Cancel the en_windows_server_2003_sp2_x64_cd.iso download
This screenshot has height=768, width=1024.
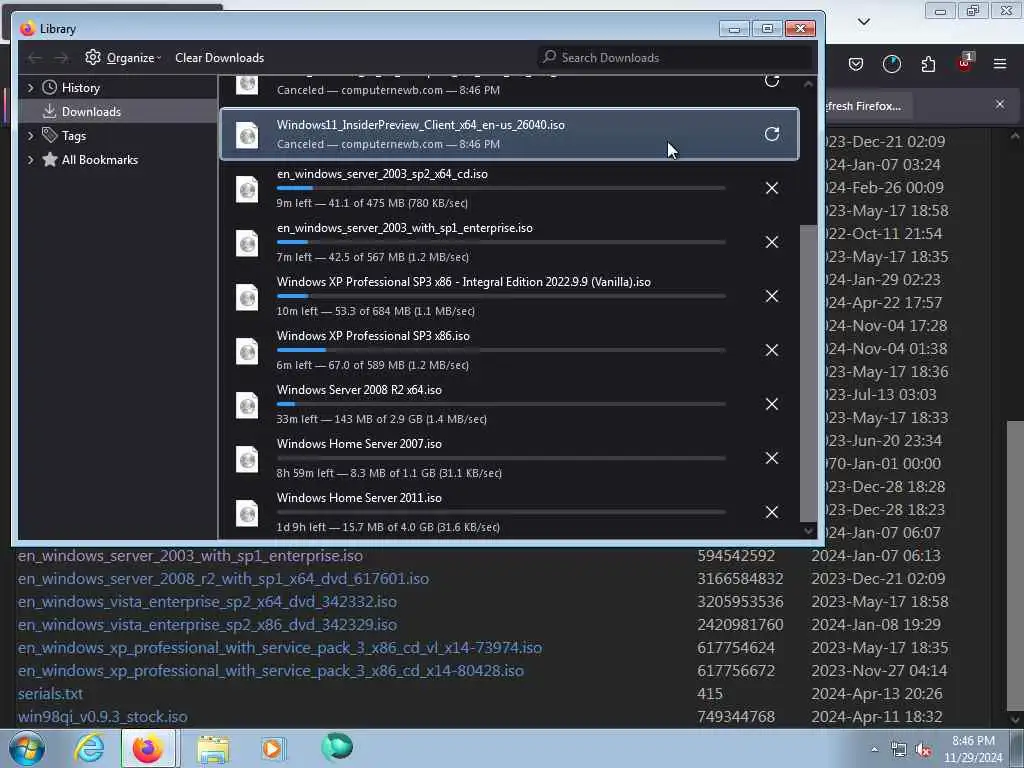[x=772, y=188]
